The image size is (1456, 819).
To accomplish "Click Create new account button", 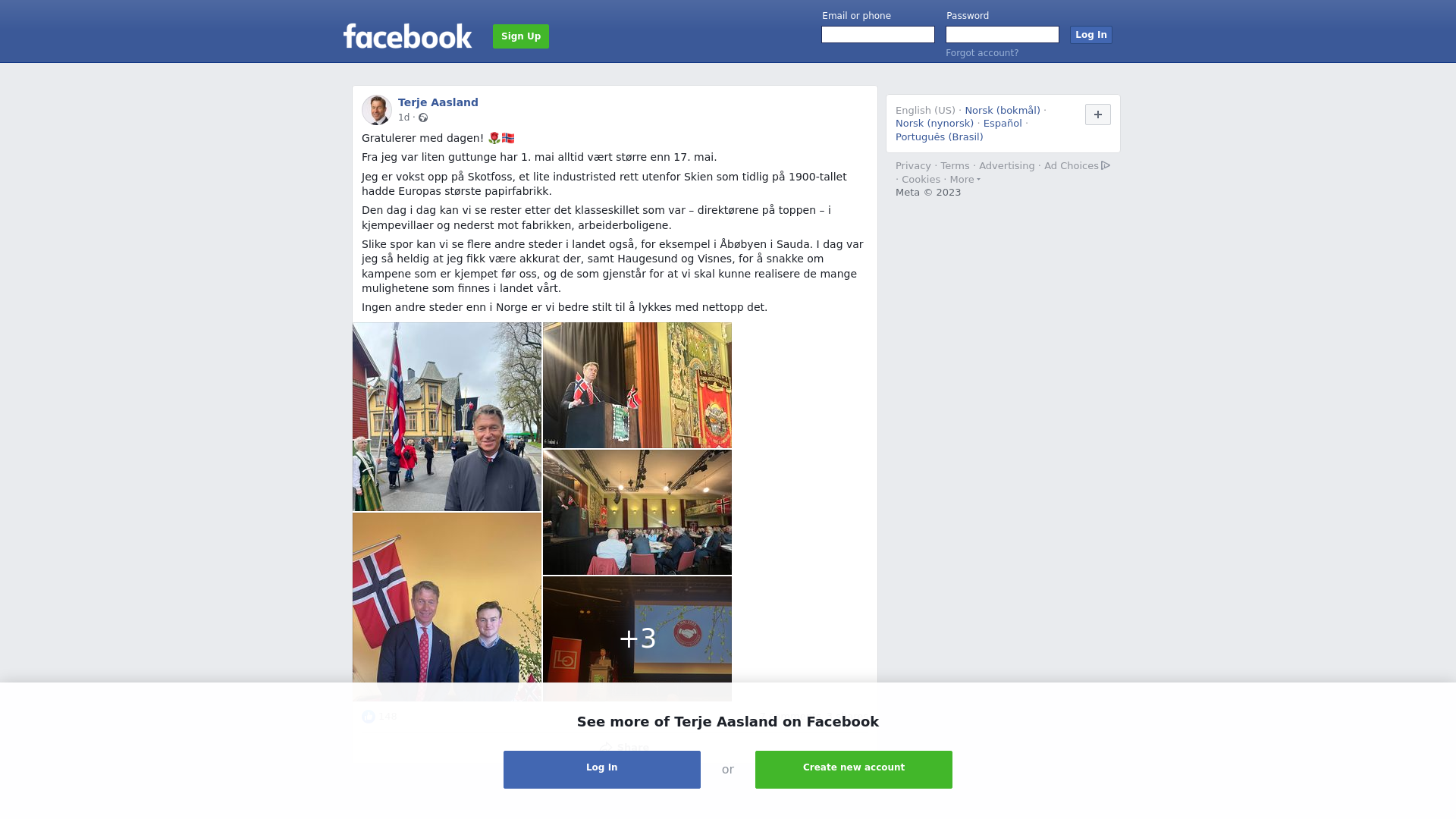I will (x=854, y=770).
